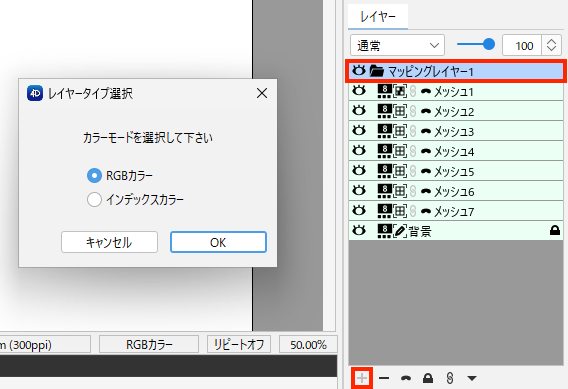Click the 8-bit color icon on メッシュ1
568x389 pixels.
click(384, 91)
